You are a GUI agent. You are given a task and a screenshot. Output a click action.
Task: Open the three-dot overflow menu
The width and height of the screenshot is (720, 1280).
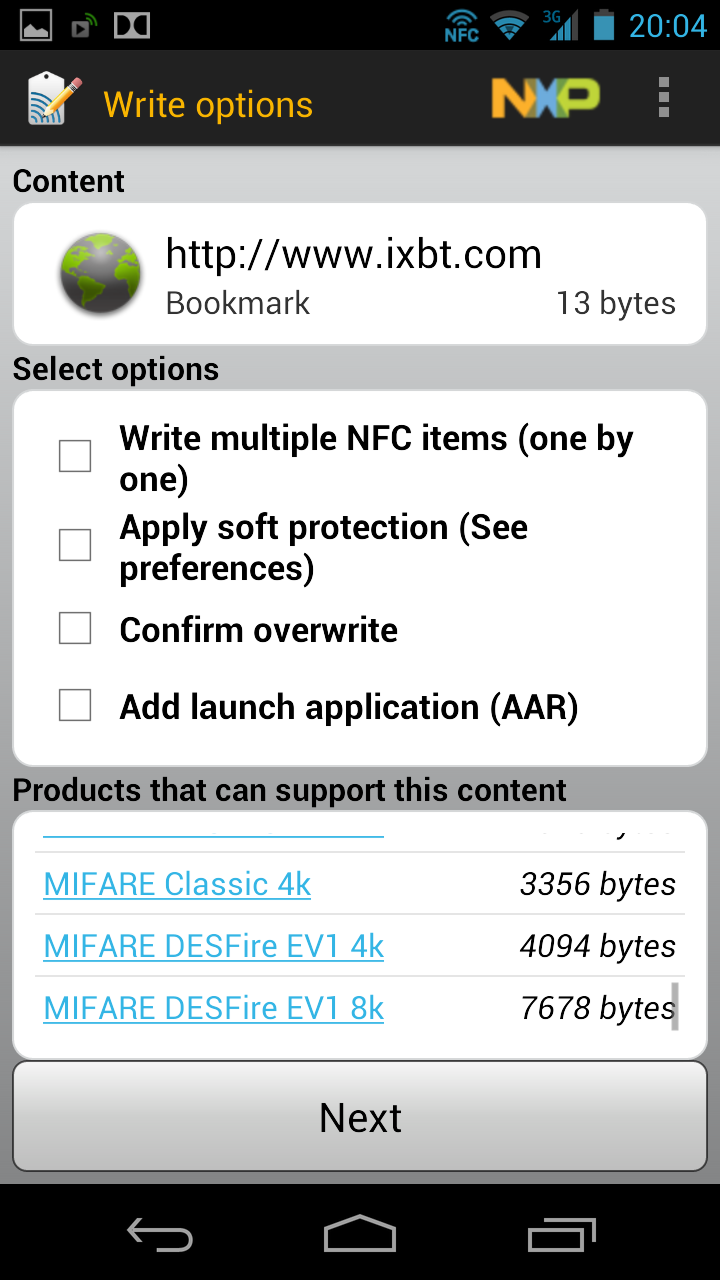(663, 99)
